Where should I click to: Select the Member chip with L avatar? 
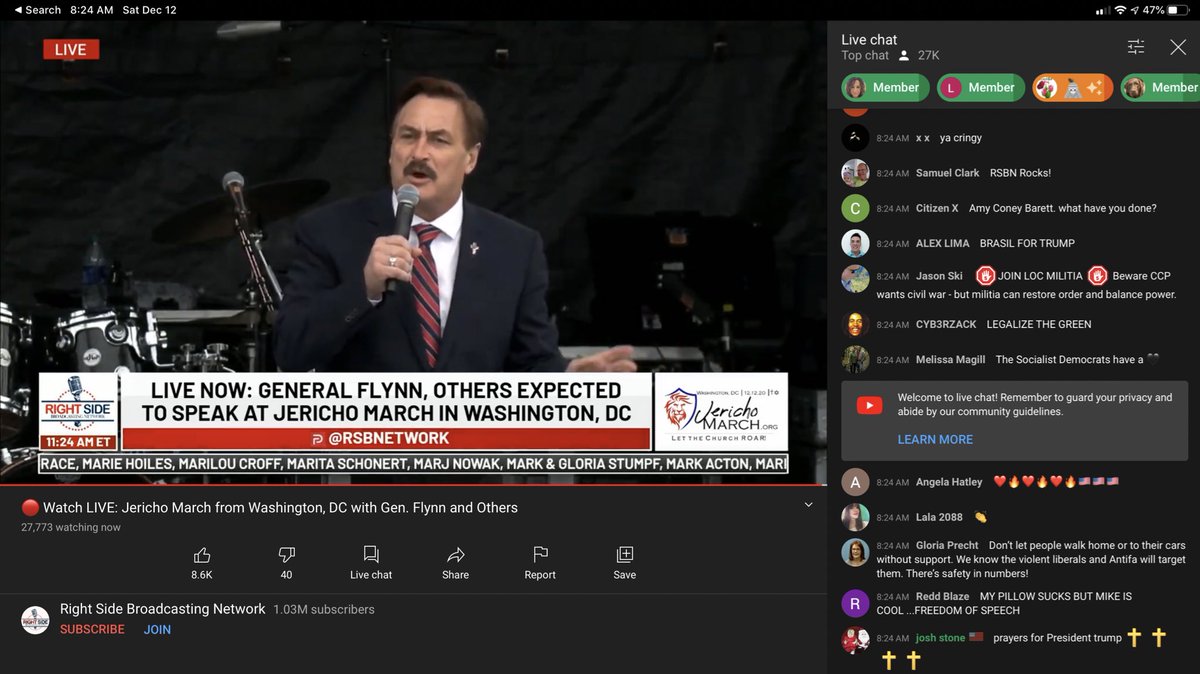[x=980, y=88]
